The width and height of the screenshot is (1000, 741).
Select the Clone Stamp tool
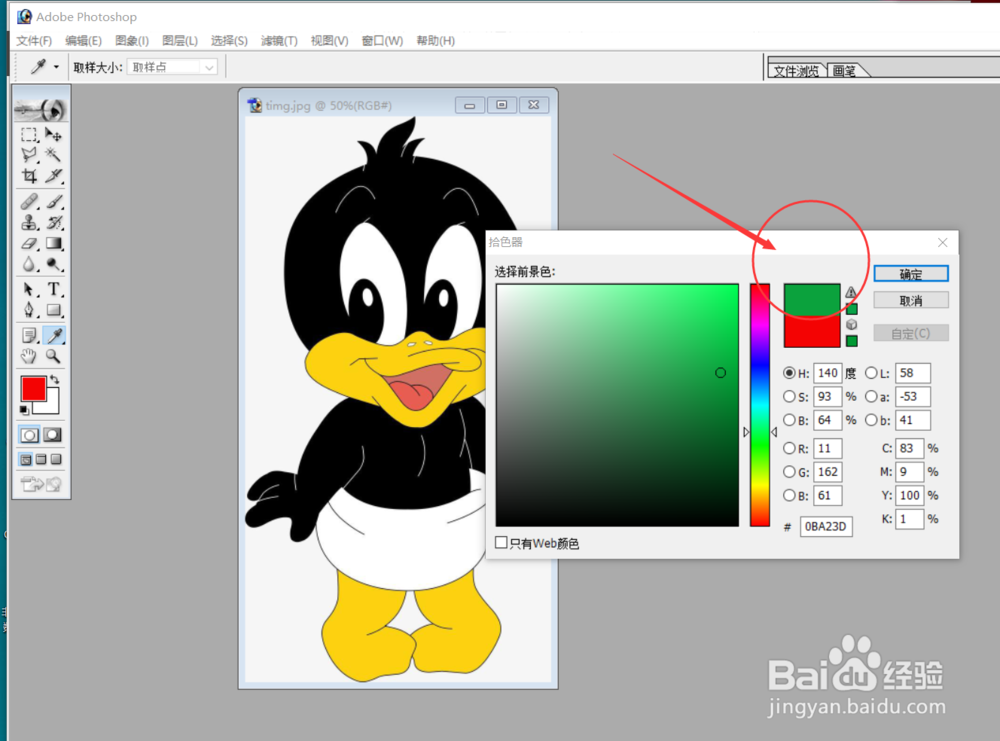point(29,223)
